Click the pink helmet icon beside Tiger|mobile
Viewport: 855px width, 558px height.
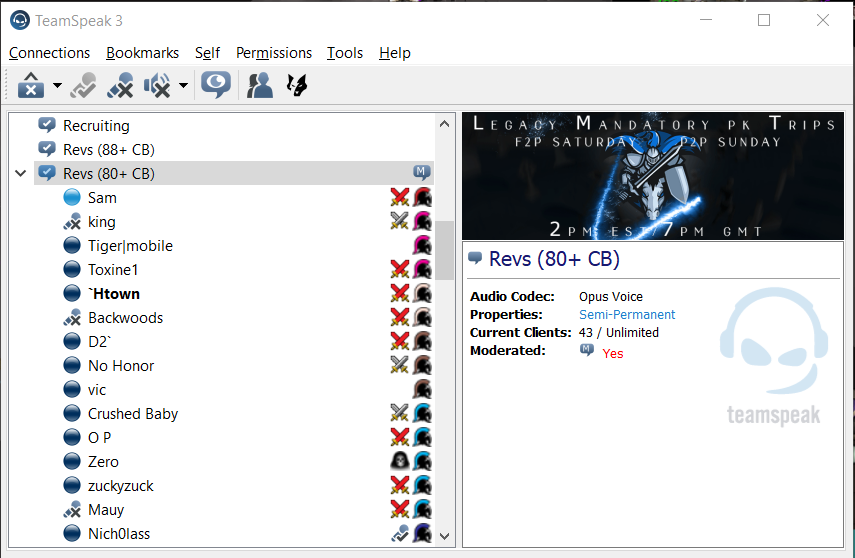(x=422, y=245)
